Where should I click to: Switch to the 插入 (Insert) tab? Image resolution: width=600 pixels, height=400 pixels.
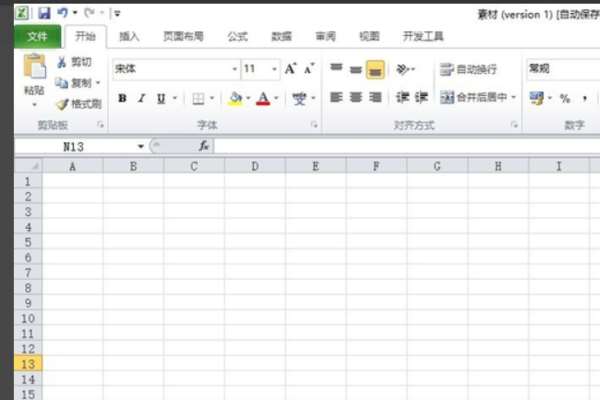[x=129, y=36]
